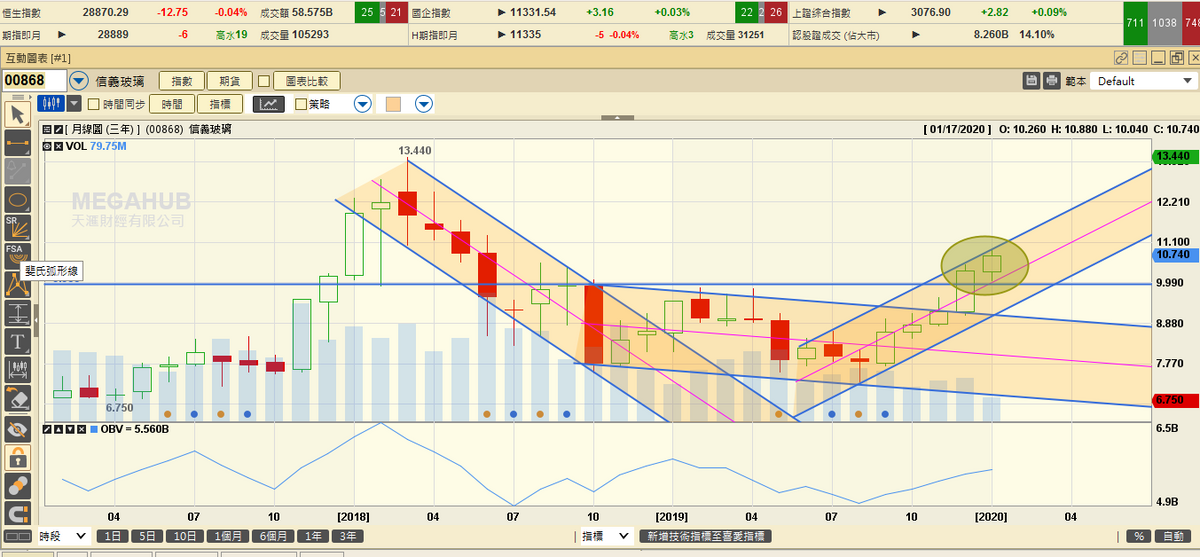Select the FSA Fibonacci arc tool

[x=17, y=255]
